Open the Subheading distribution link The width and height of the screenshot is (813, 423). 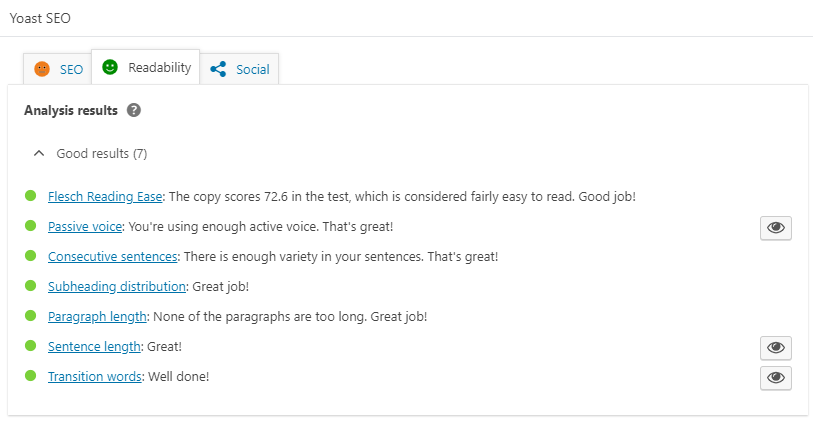click(117, 287)
